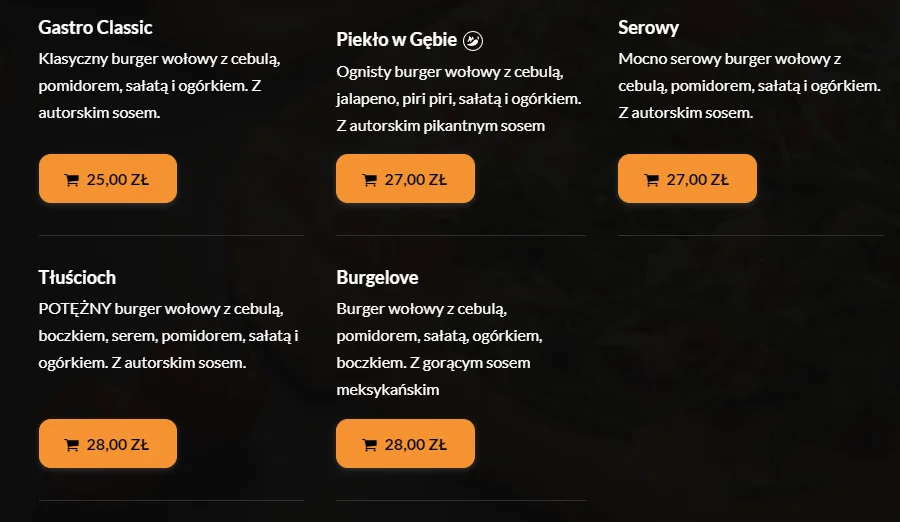Open the Piekło w Gębie burger title
Viewport: 900px width, 522px height.
point(397,40)
